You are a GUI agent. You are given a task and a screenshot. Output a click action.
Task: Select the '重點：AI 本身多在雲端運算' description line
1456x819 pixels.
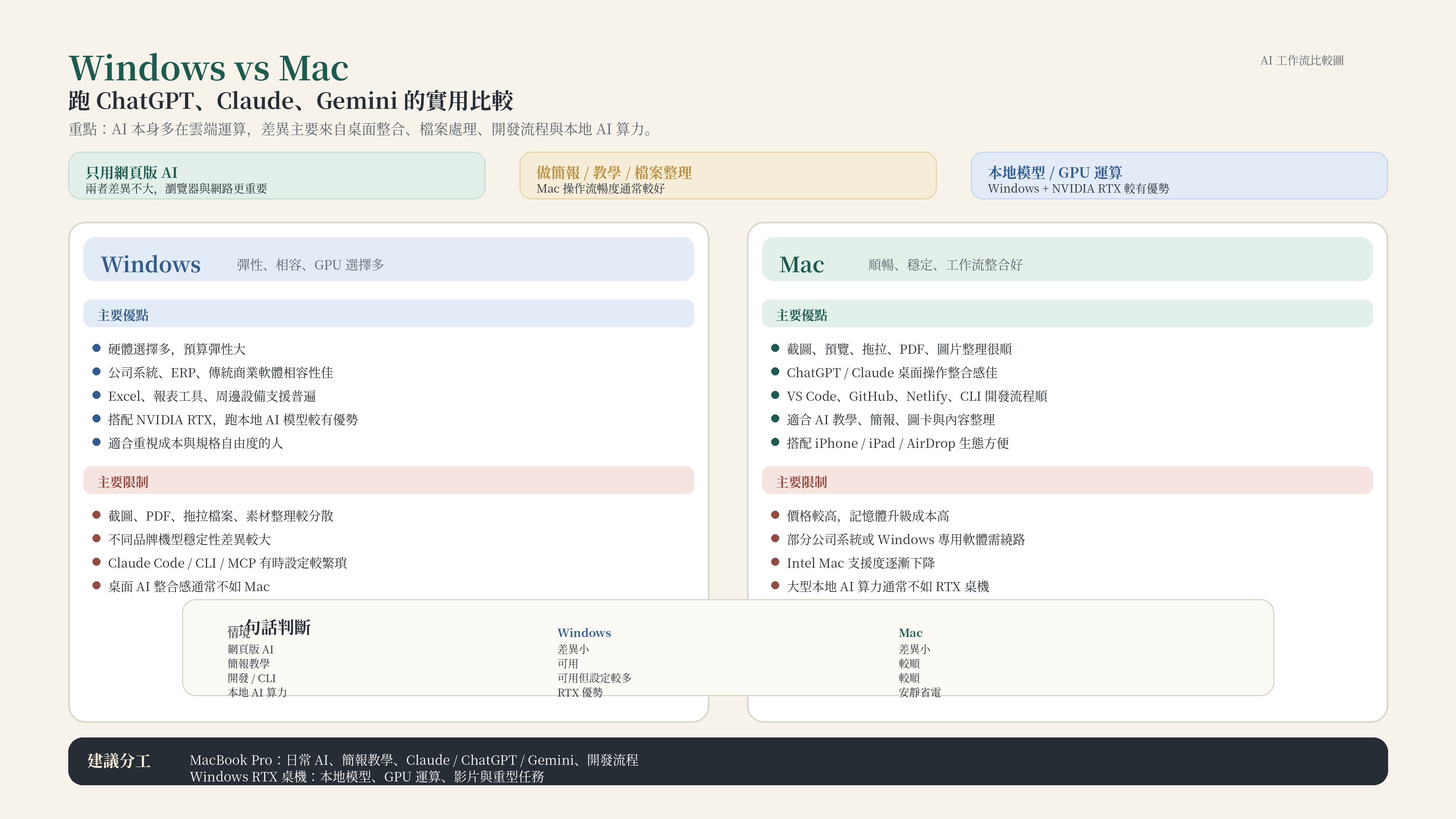(x=362, y=129)
